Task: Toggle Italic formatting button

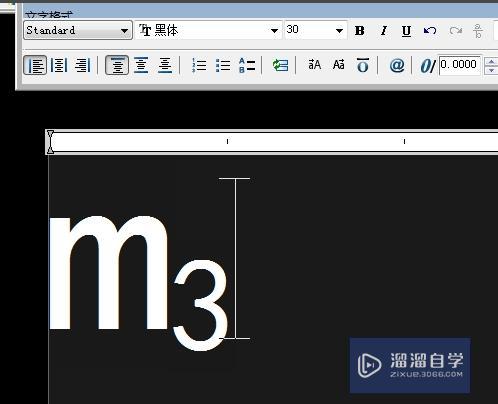Action: coord(384,31)
